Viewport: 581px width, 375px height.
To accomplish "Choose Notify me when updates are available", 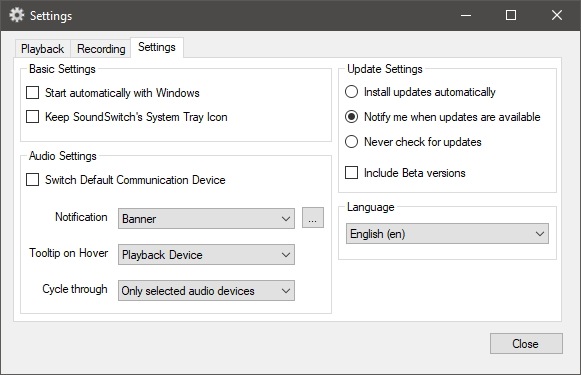I will [351, 117].
